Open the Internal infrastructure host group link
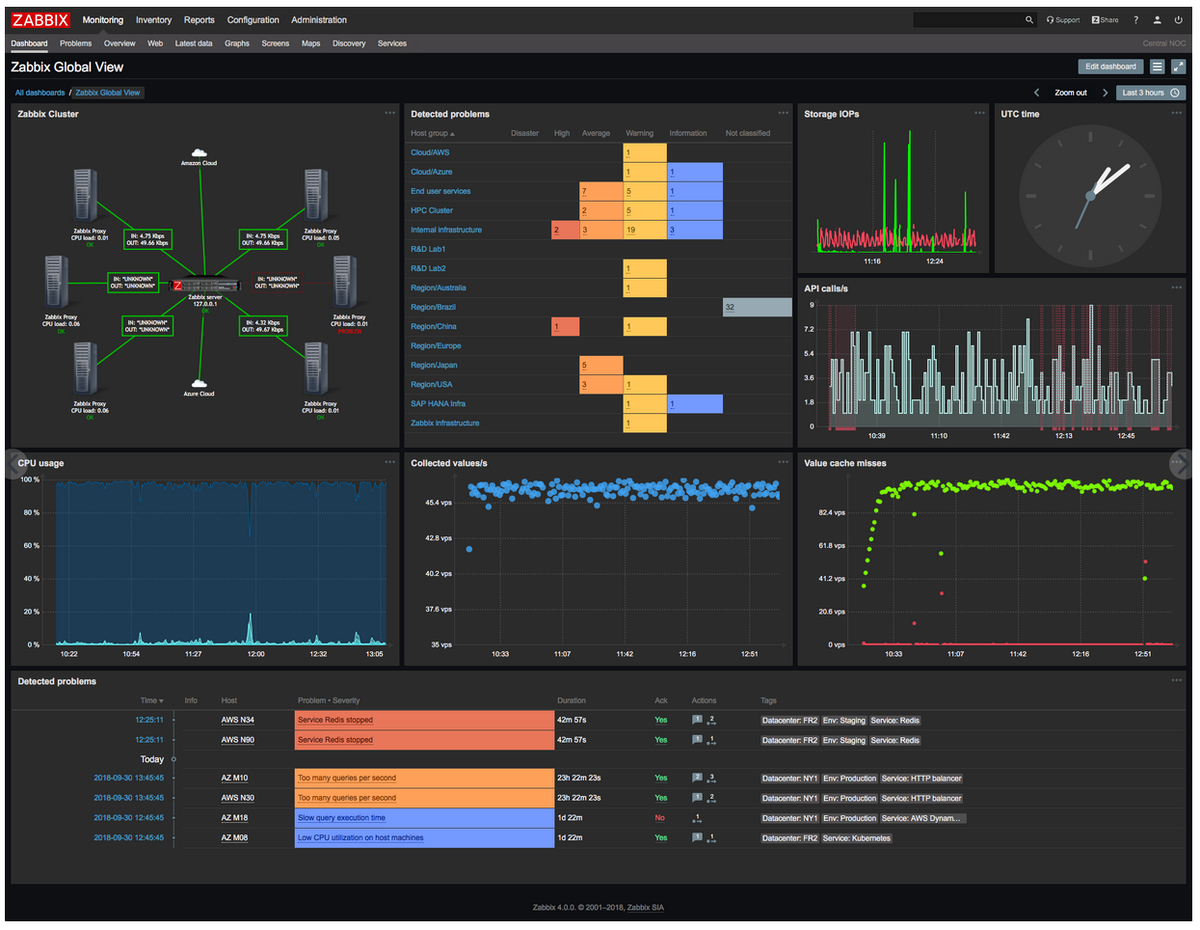 tap(446, 230)
